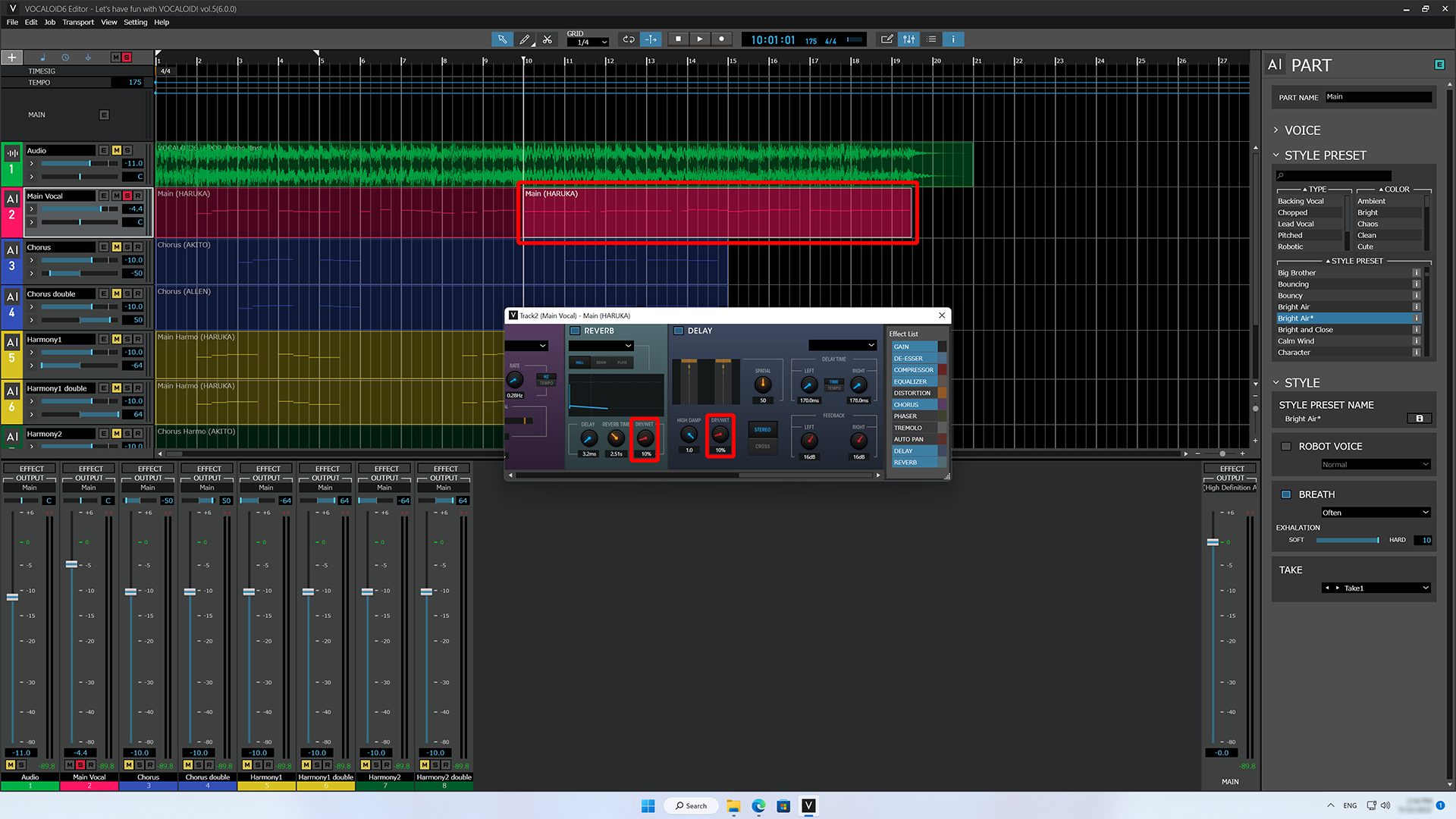Screen dimensions: 1456x819
Task: Unsolo the Main Vocal track
Action: (x=128, y=196)
